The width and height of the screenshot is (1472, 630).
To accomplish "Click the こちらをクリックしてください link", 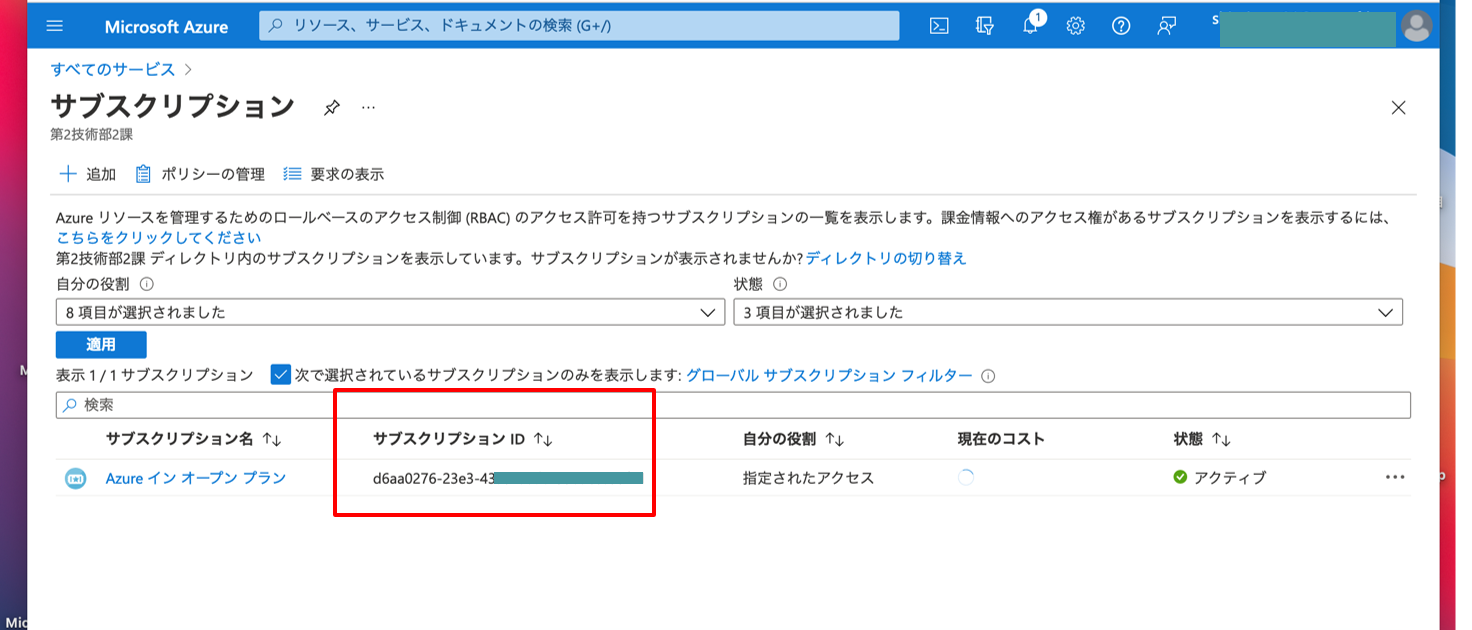I will pos(159,237).
